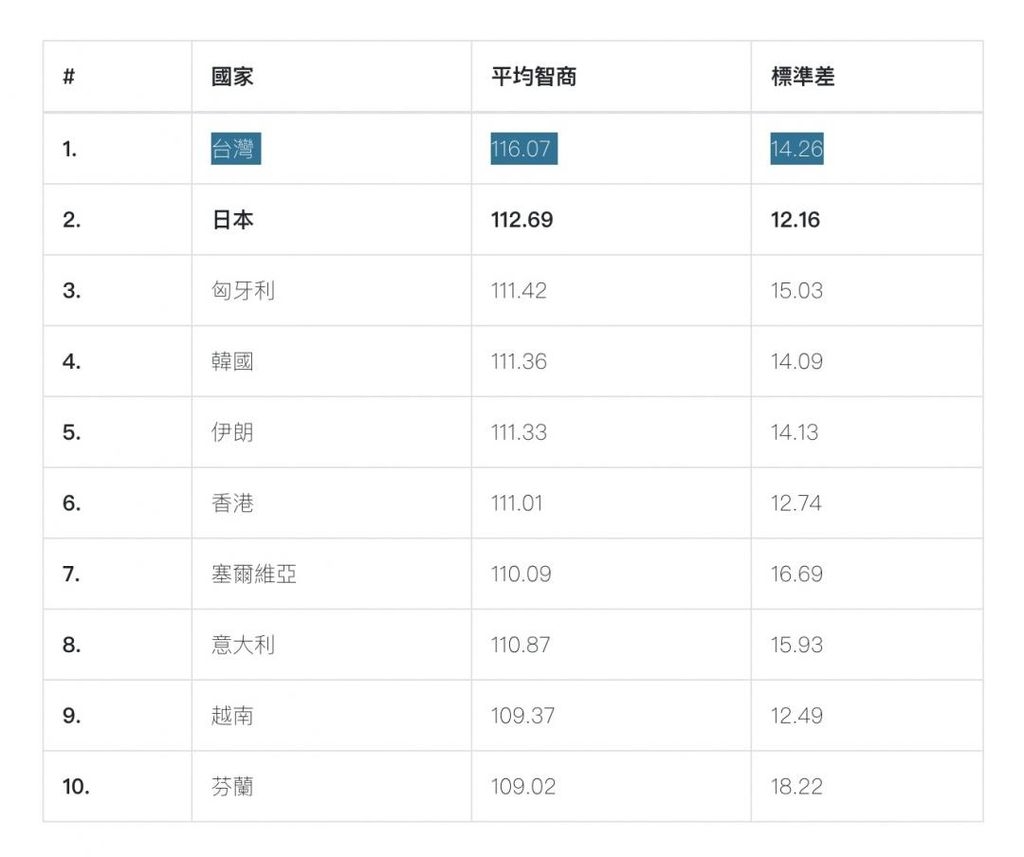Screen dimensions: 1024x857
Task: Select the 意大利 country cell
Action: (x=242, y=645)
